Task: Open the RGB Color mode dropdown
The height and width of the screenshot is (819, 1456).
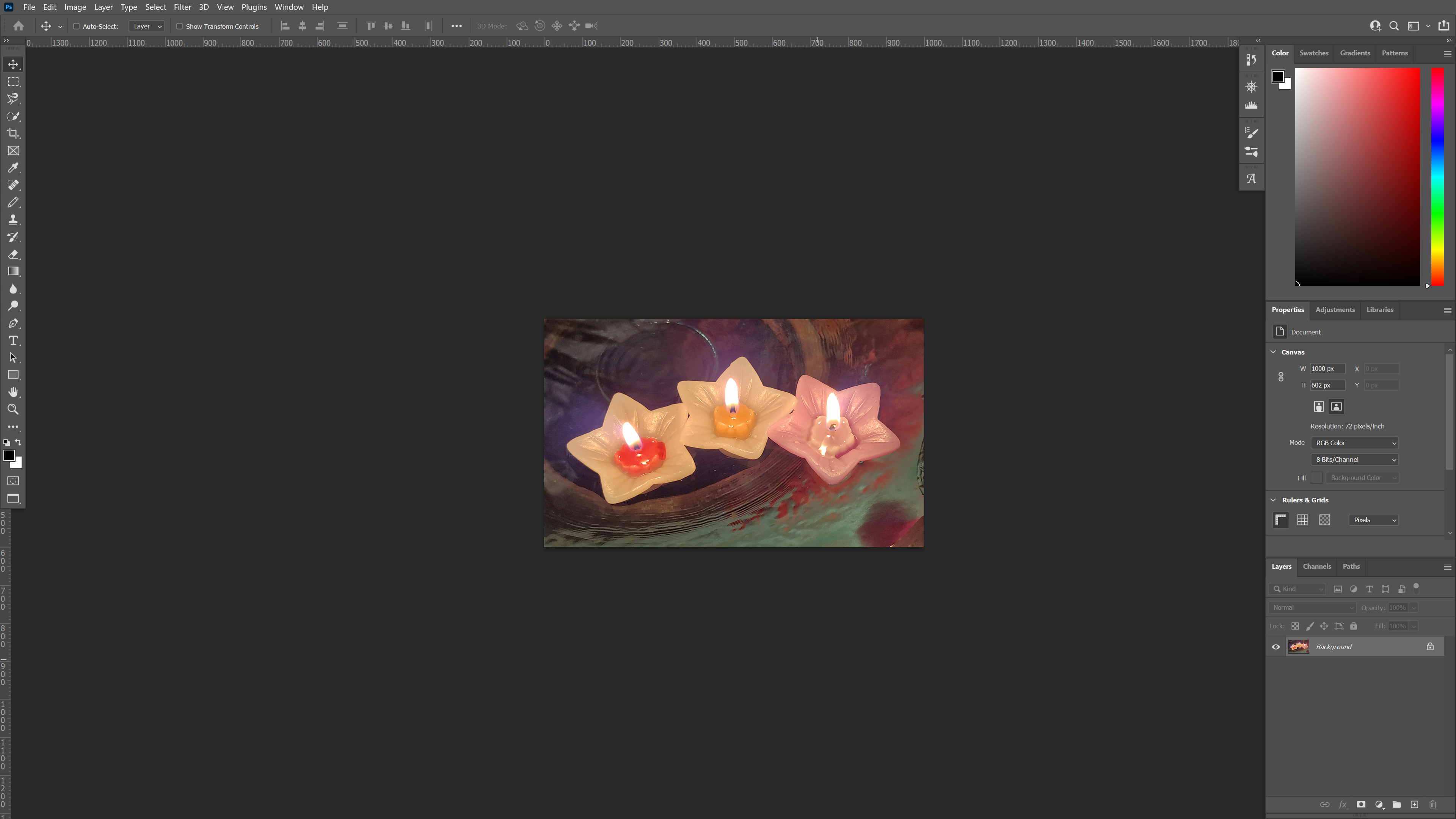Action: pyautogui.click(x=1354, y=442)
